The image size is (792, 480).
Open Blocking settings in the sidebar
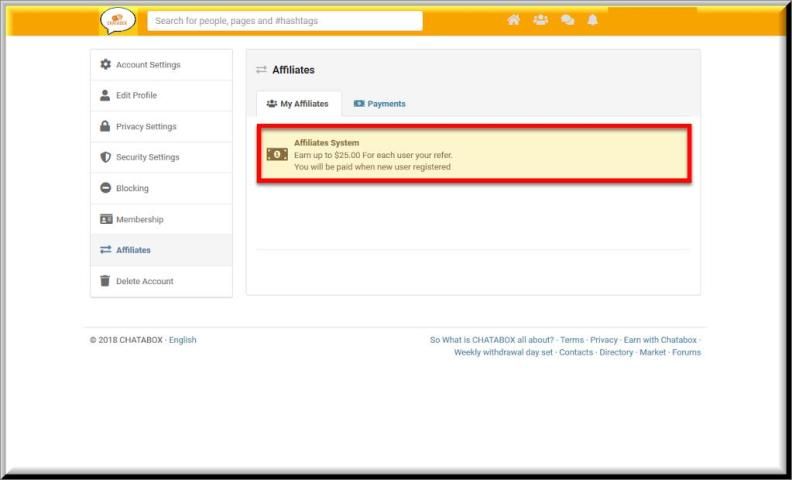[x=132, y=188]
